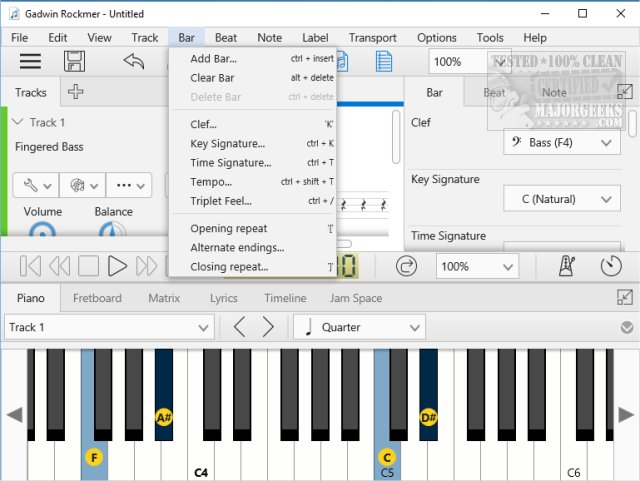The image size is (640, 481).
Task: Click the Fingered Bass instrument name
Action: [49, 147]
